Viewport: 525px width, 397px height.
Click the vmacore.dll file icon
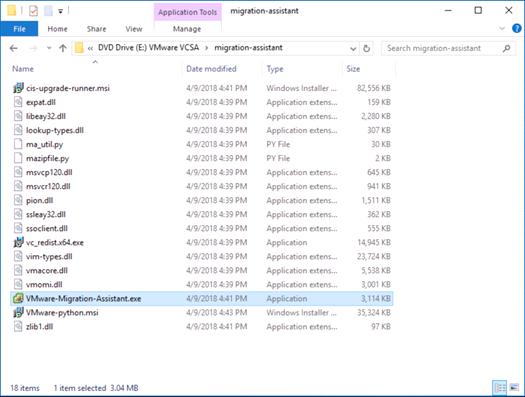click(18, 270)
